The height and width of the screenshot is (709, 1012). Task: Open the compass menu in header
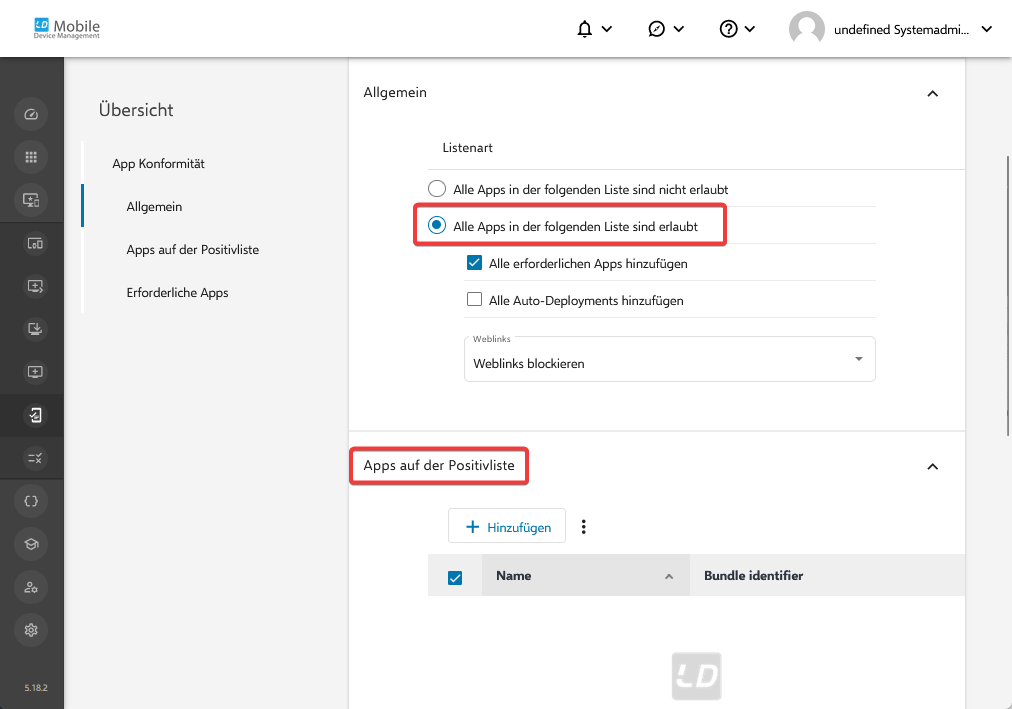point(665,29)
